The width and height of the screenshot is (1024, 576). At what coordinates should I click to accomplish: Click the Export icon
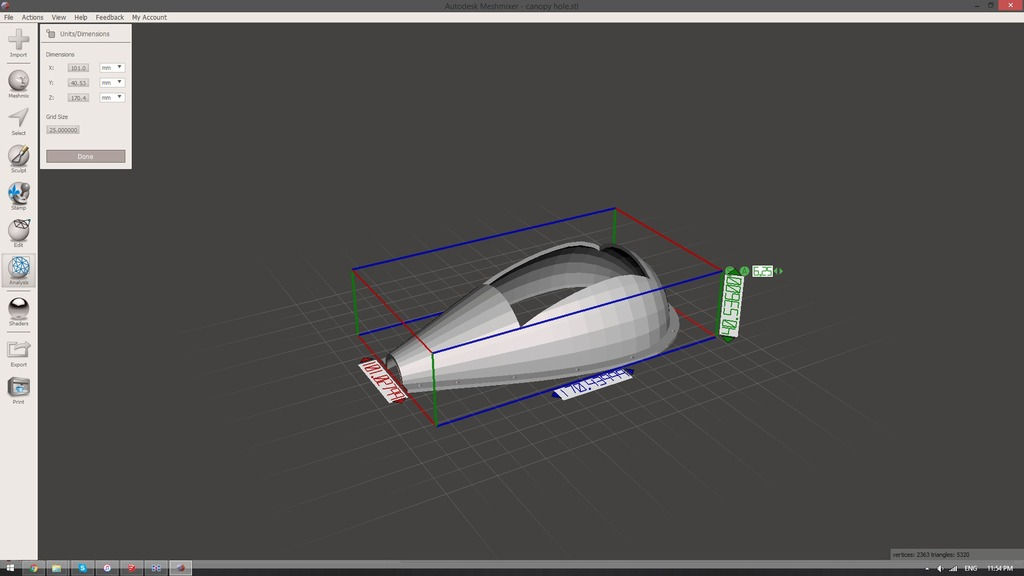18,349
